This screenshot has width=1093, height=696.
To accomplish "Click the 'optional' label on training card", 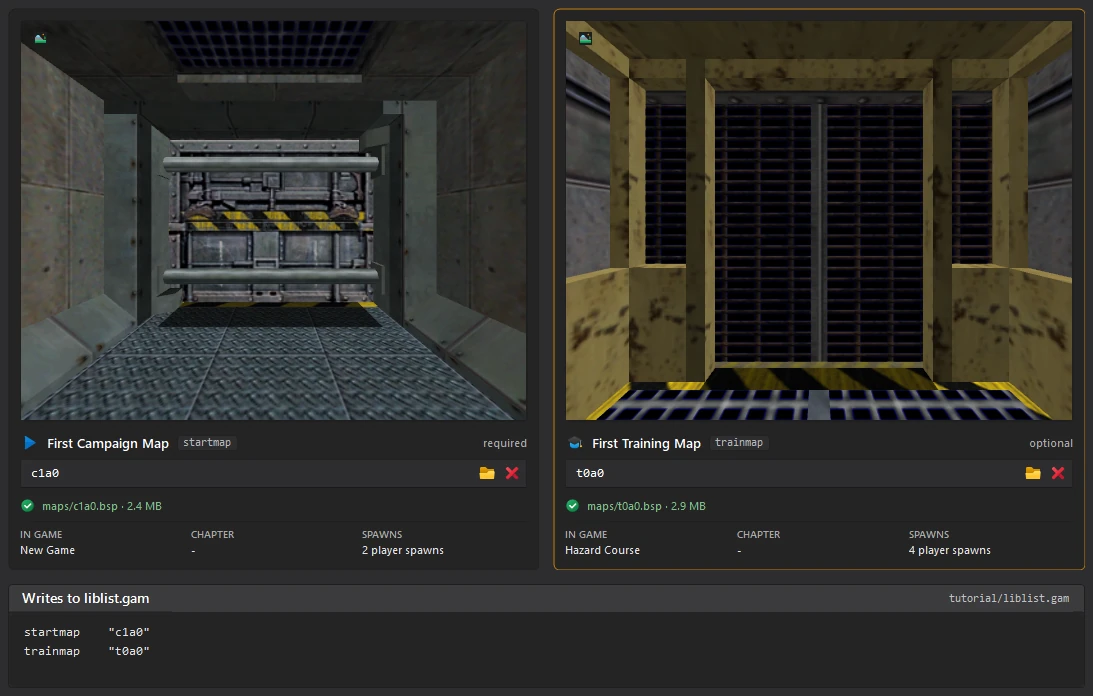I will click(1051, 444).
